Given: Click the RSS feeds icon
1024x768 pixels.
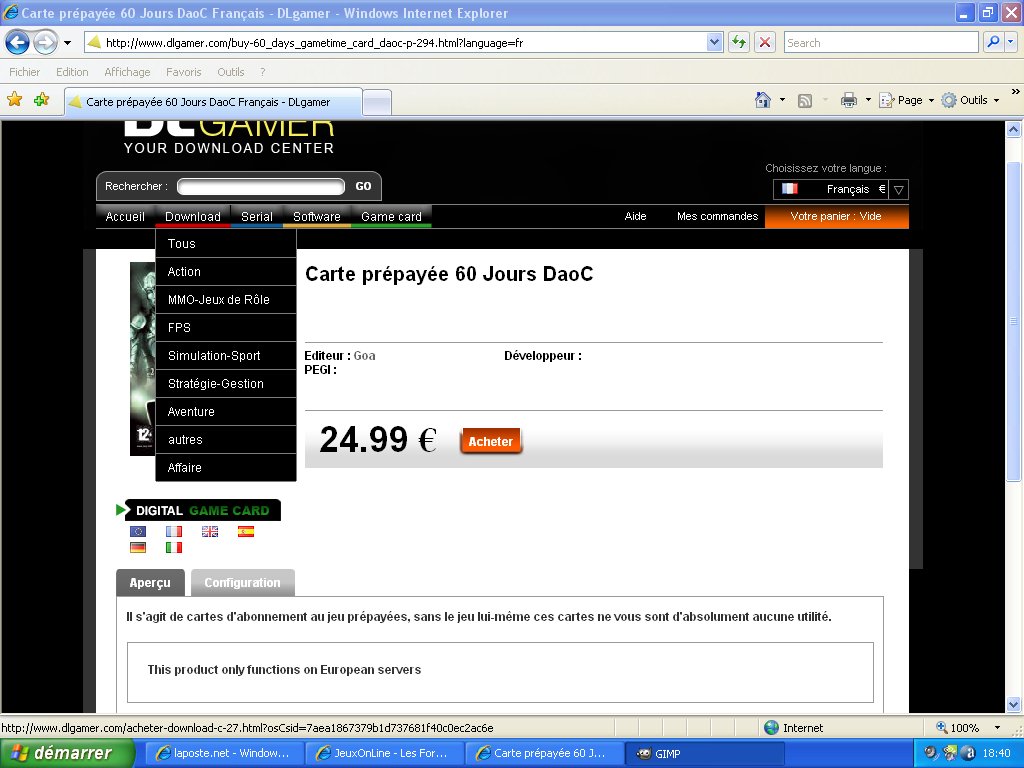Looking at the screenshot, I should (805, 100).
